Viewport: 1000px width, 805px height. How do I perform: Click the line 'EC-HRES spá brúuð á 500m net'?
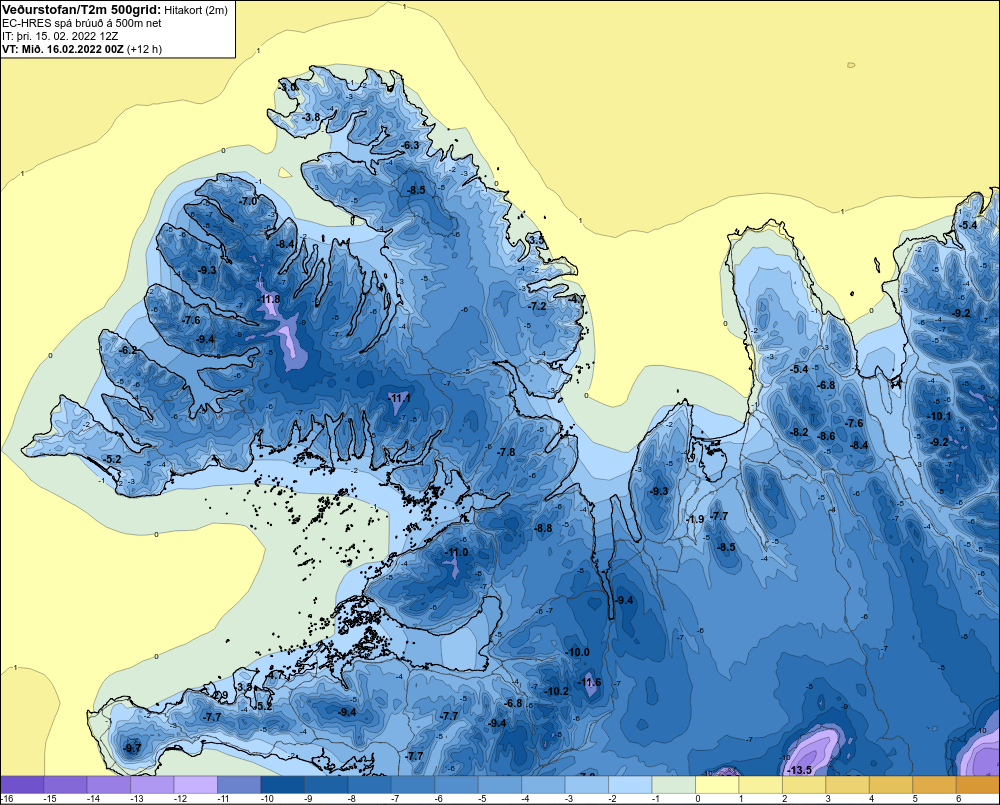pos(81,23)
